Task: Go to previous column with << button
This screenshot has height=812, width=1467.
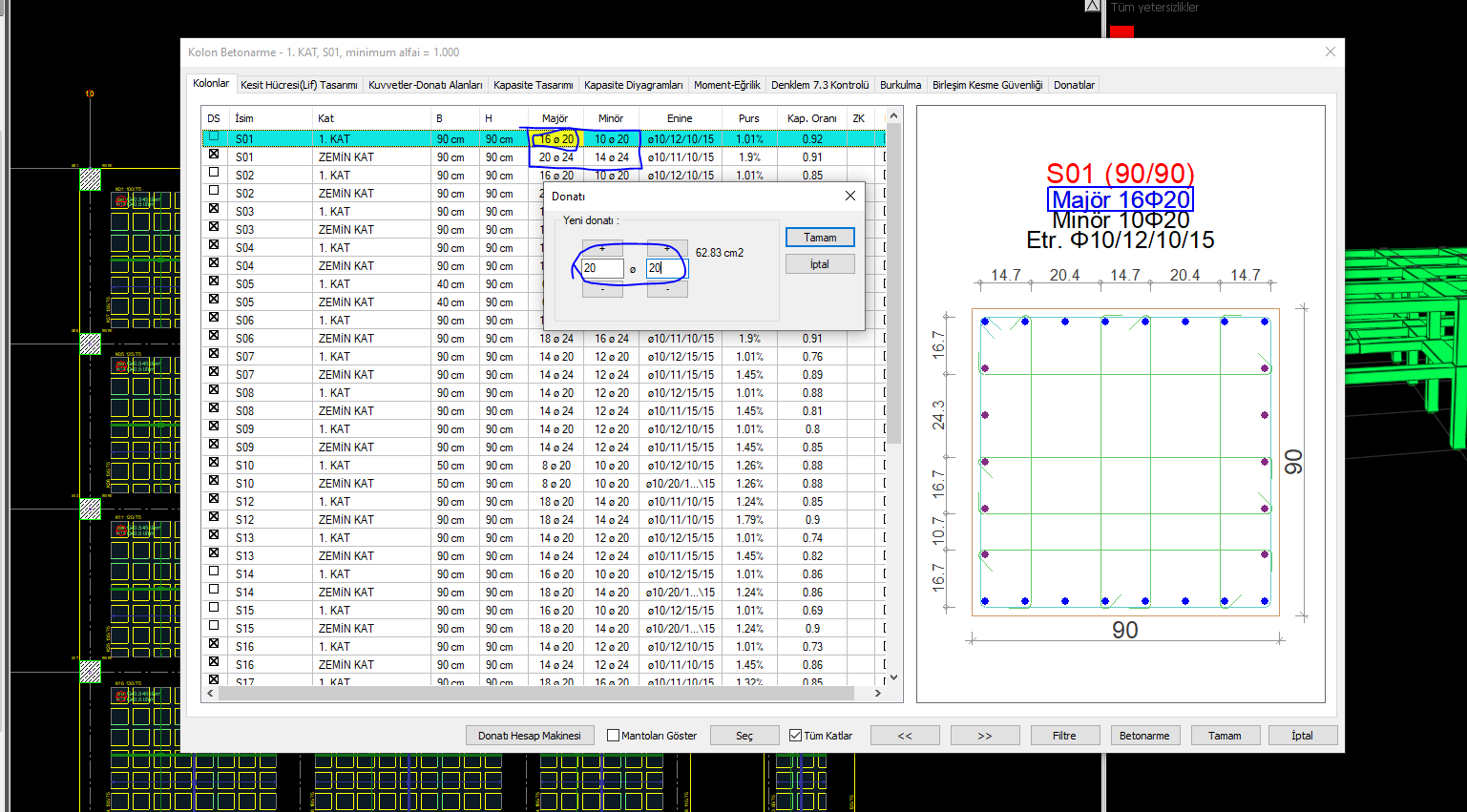Action: pyautogui.click(x=905, y=736)
